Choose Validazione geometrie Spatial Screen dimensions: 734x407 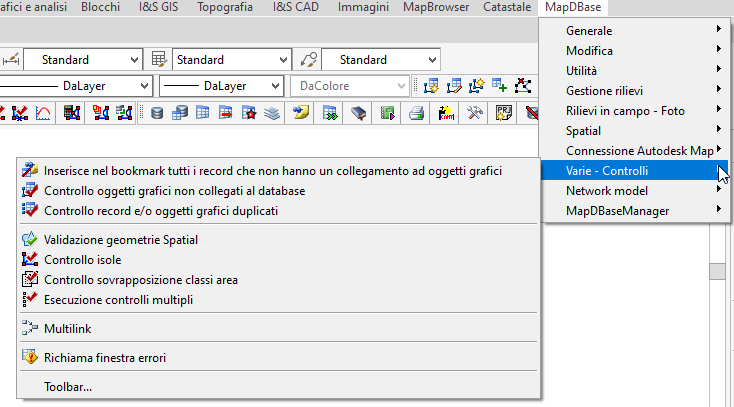pyautogui.click(x=279, y=240)
